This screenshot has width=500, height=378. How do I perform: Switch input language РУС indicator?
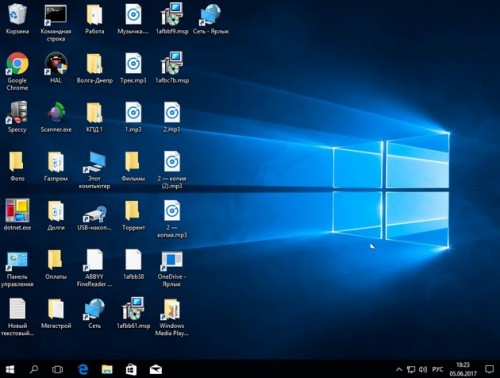click(438, 369)
